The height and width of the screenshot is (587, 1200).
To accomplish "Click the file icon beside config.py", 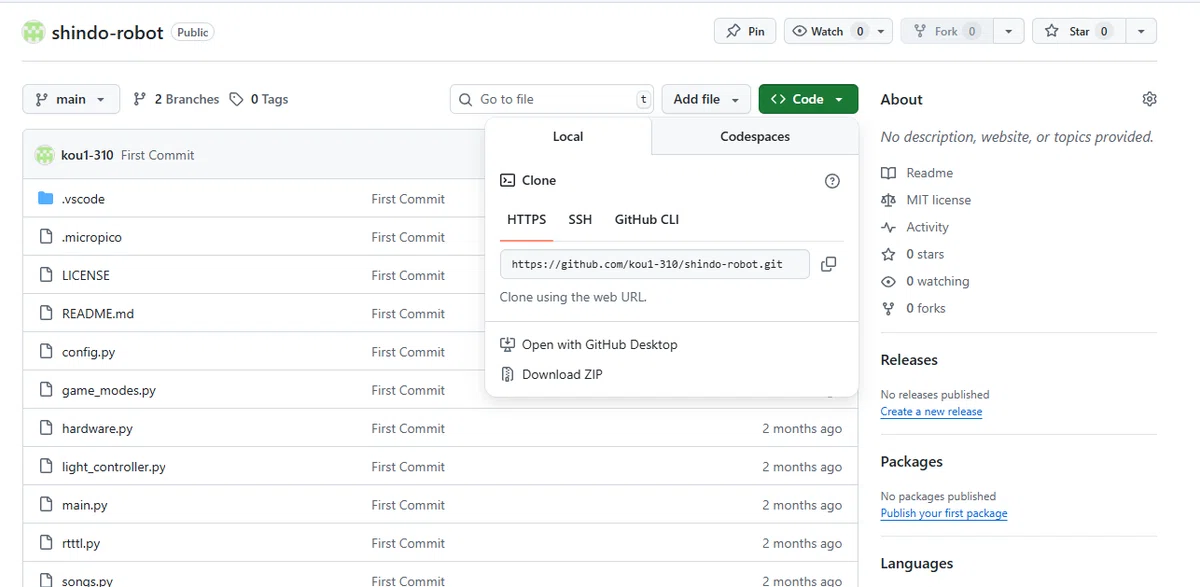I will pyautogui.click(x=45, y=351).
